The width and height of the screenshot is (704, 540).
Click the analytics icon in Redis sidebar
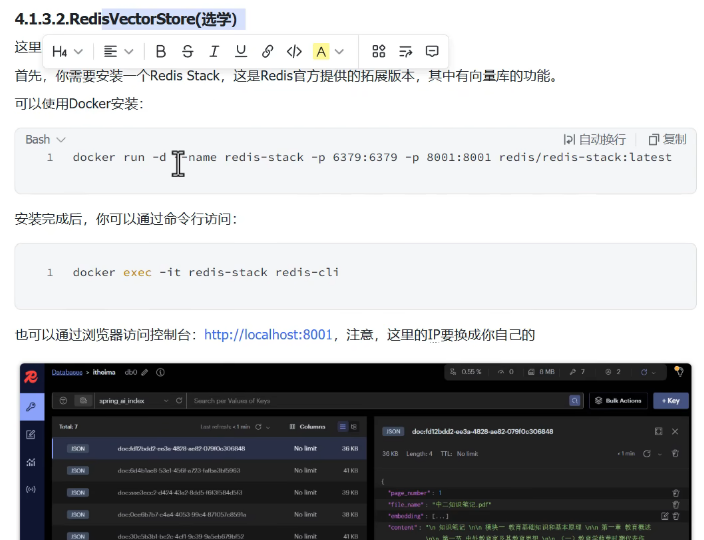[x=31, y=462]
